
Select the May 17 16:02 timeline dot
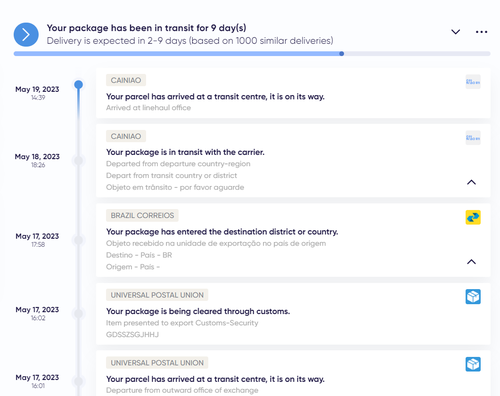(79, 314)
